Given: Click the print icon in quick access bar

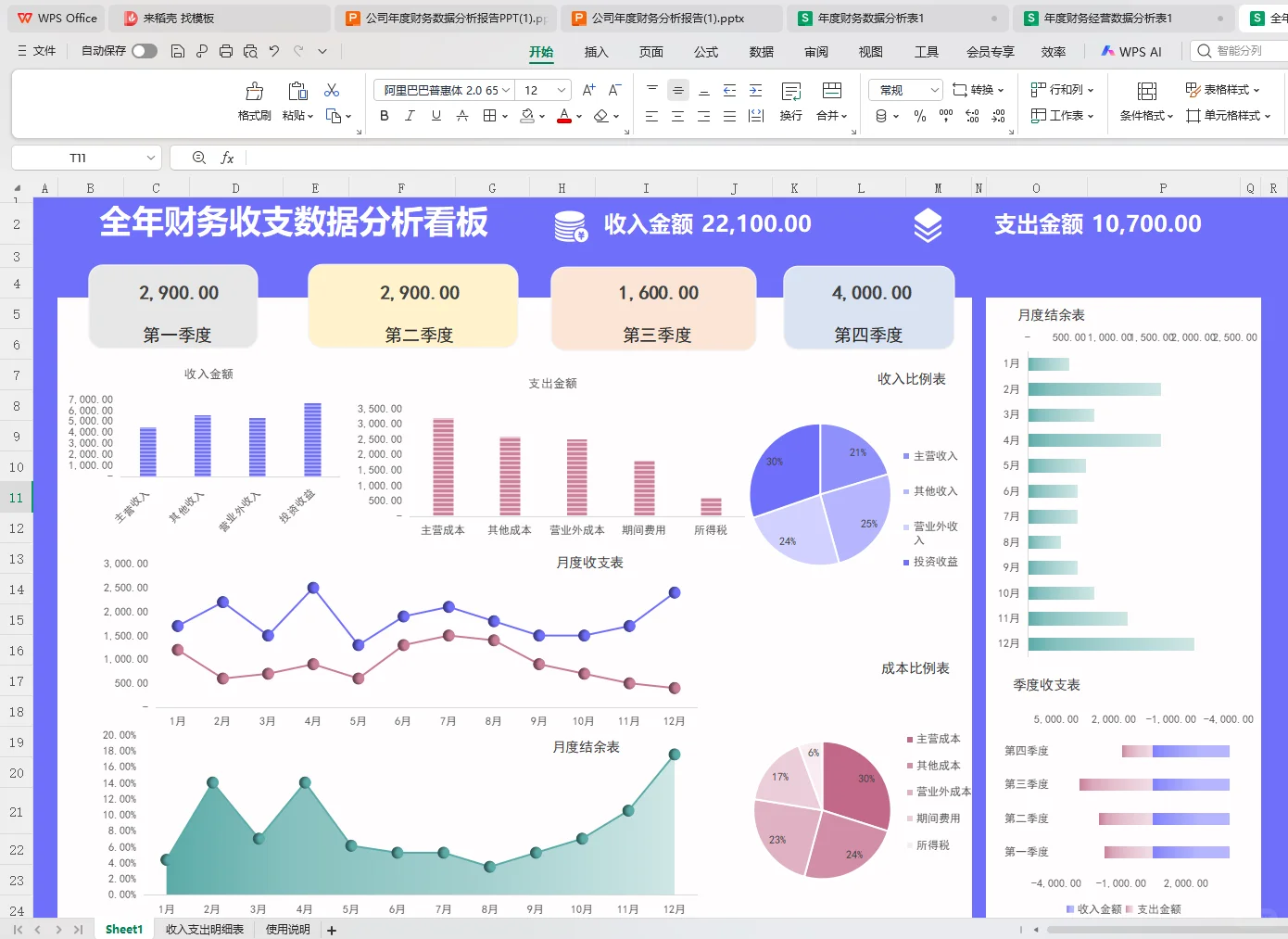Looking at the screenshot, I should [226, 51].
